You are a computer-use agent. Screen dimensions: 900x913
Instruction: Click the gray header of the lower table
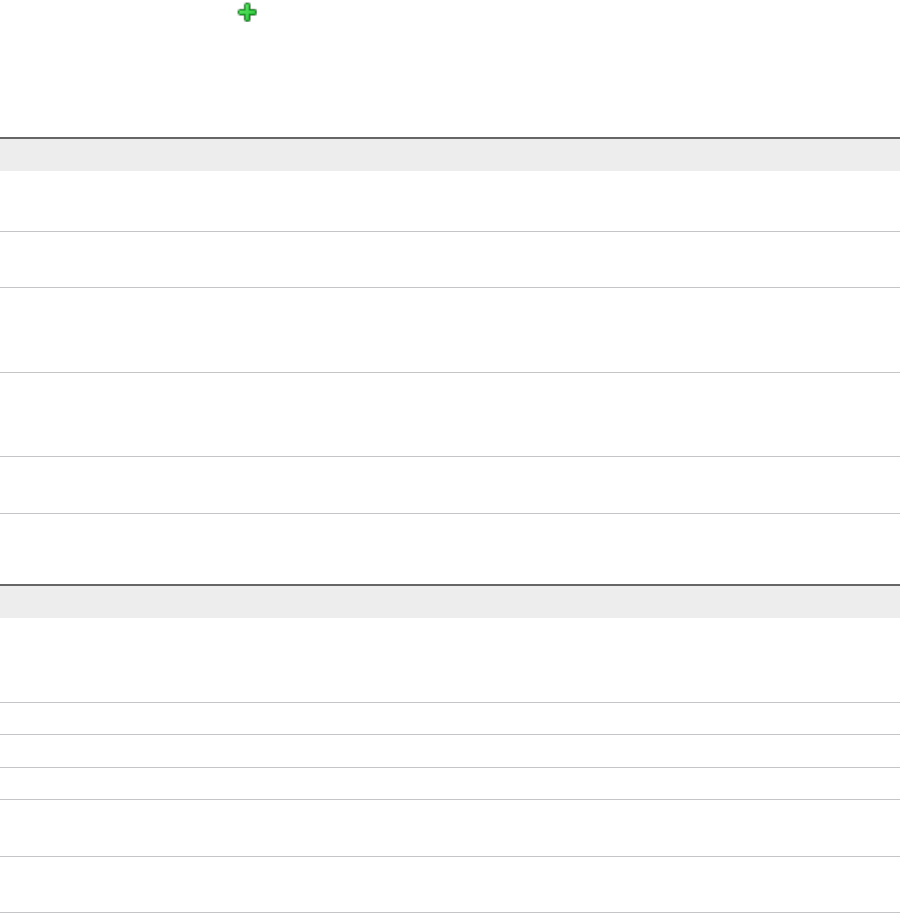pyautogui.click(x=450, y=602)
